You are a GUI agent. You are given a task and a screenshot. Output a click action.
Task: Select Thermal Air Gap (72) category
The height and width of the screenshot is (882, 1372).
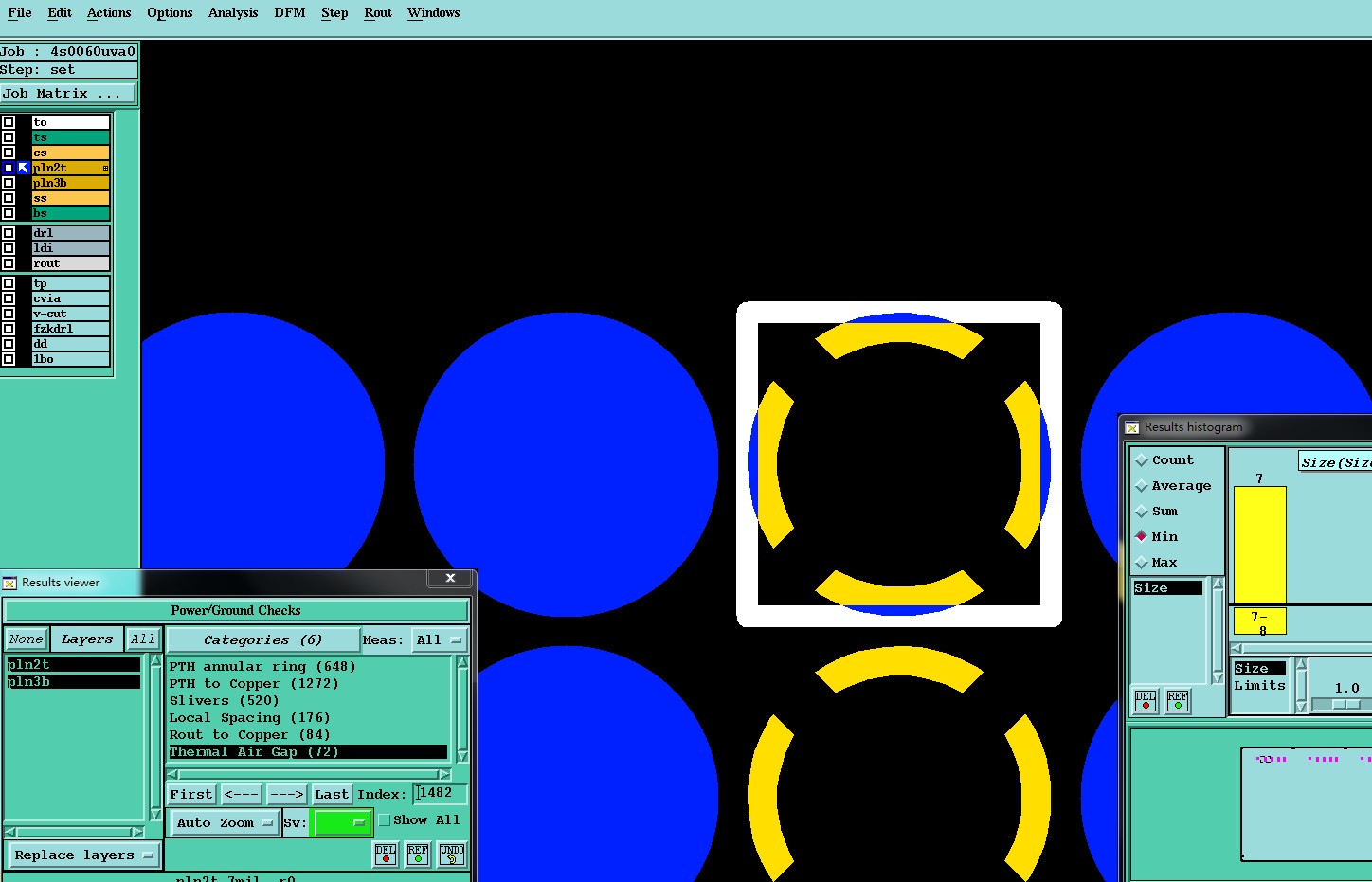(x=308, y=752)
